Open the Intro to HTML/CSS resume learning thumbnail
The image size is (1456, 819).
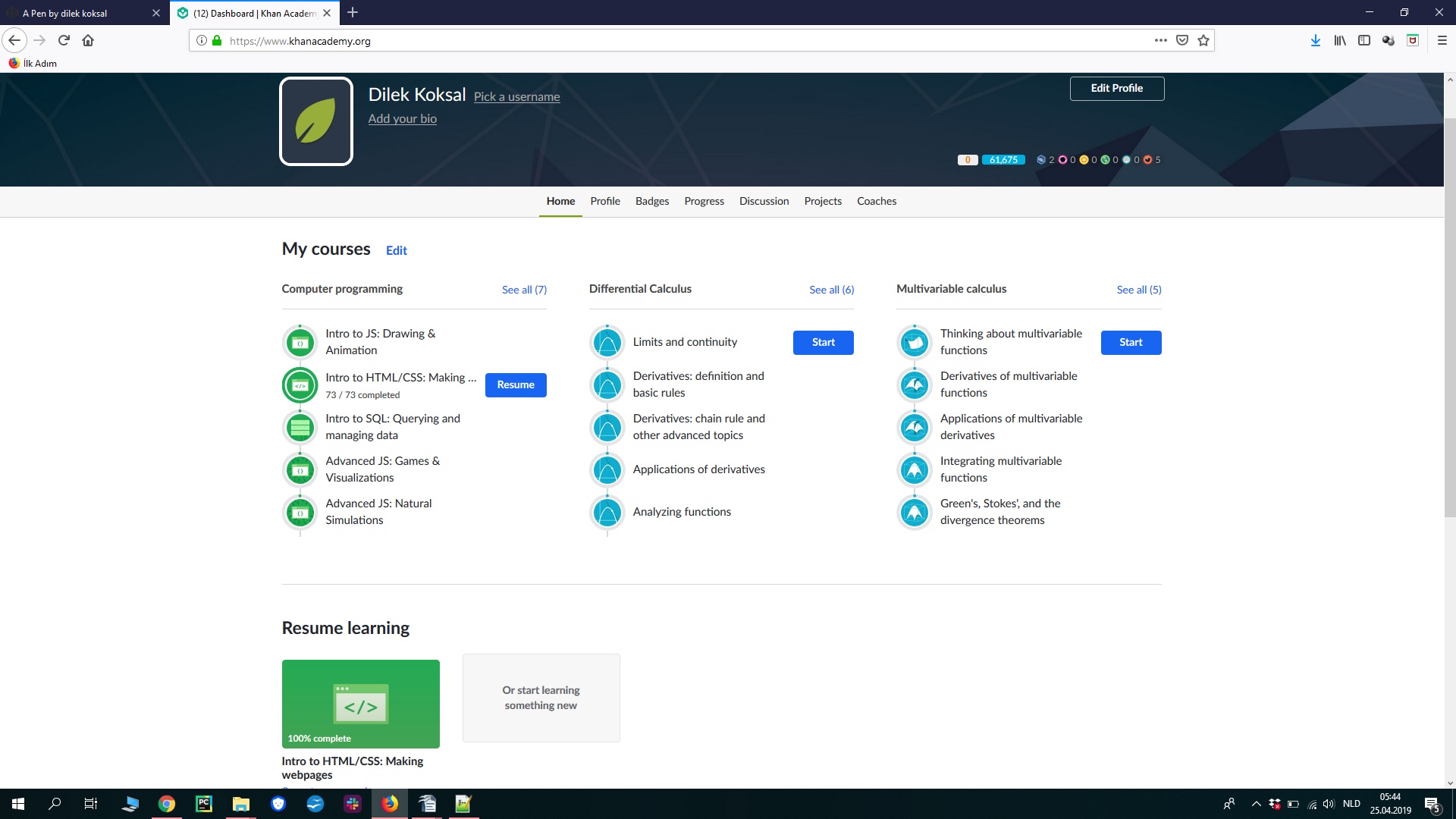coord(361,704)
